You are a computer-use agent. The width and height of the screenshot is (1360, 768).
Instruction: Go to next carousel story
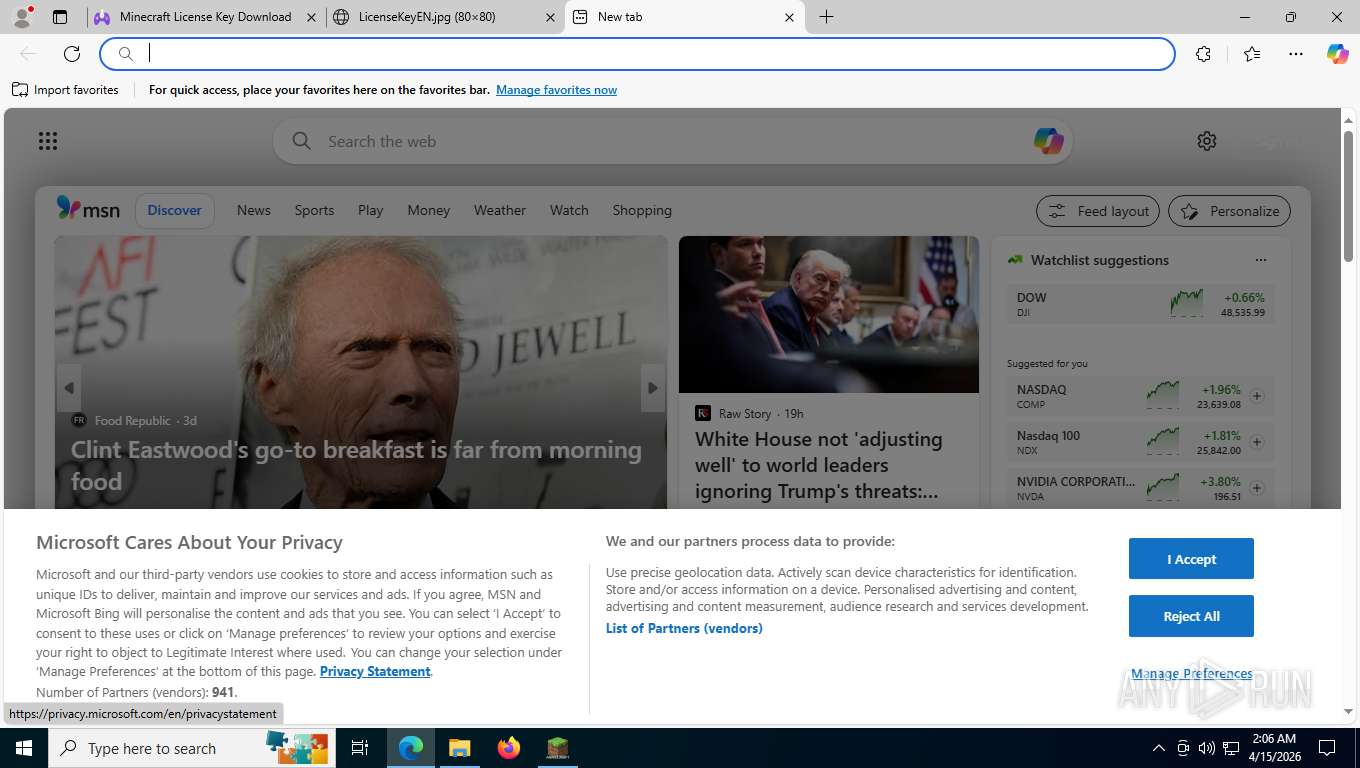(x=653, y=388)
